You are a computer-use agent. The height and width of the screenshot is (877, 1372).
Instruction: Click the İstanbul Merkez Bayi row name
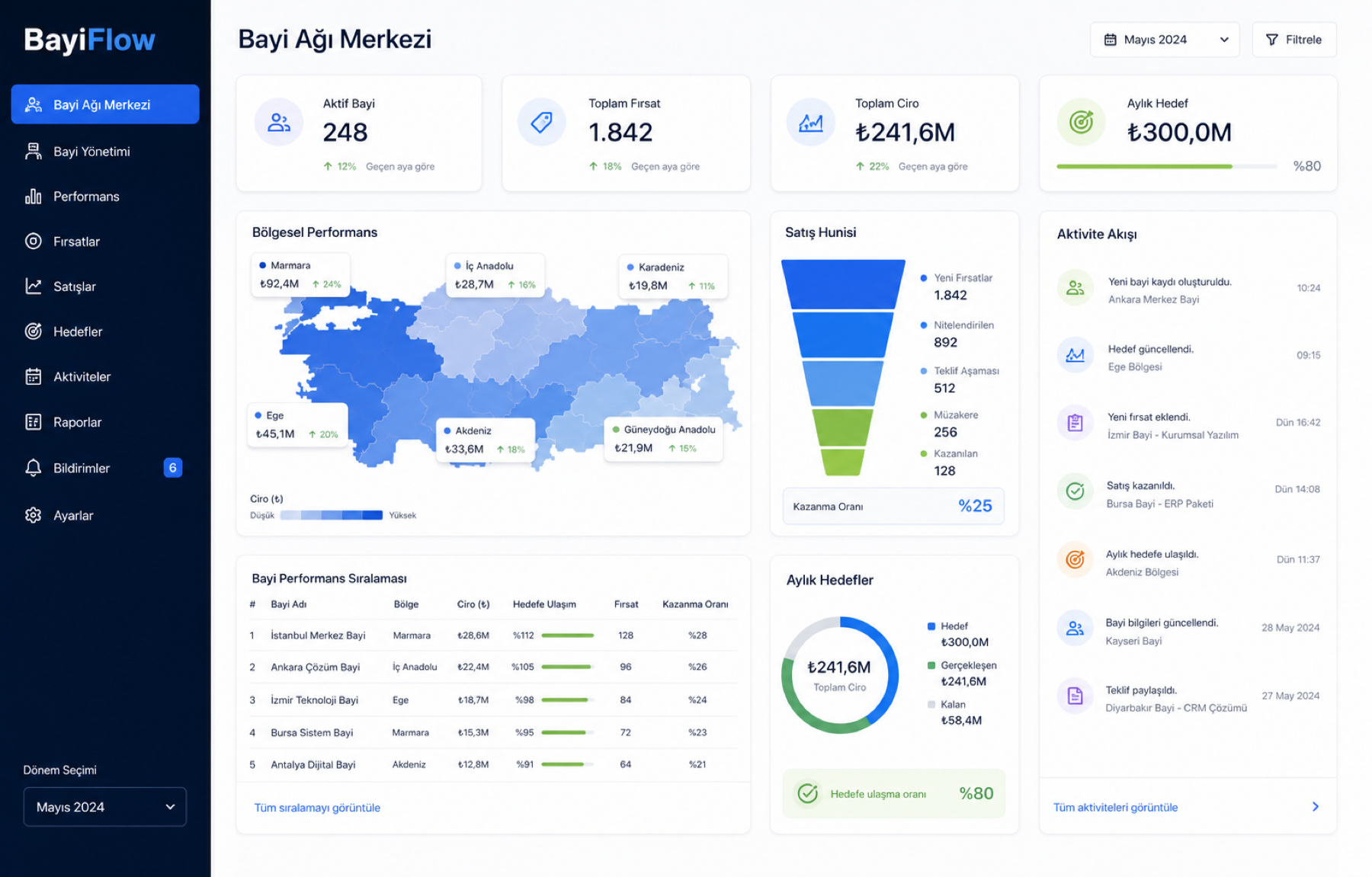coord(318,635)
